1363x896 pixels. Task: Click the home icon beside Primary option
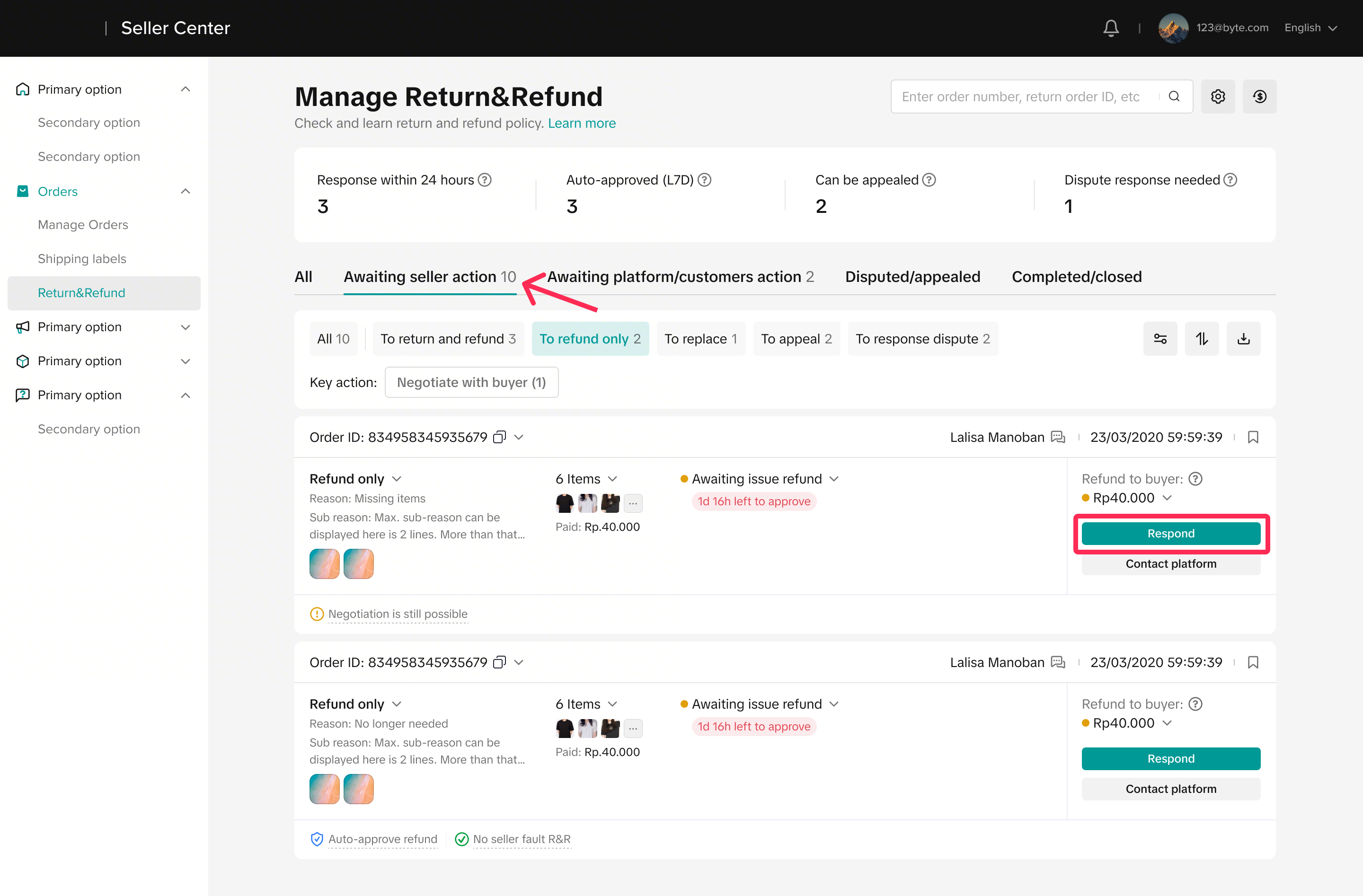pos(23,89)
